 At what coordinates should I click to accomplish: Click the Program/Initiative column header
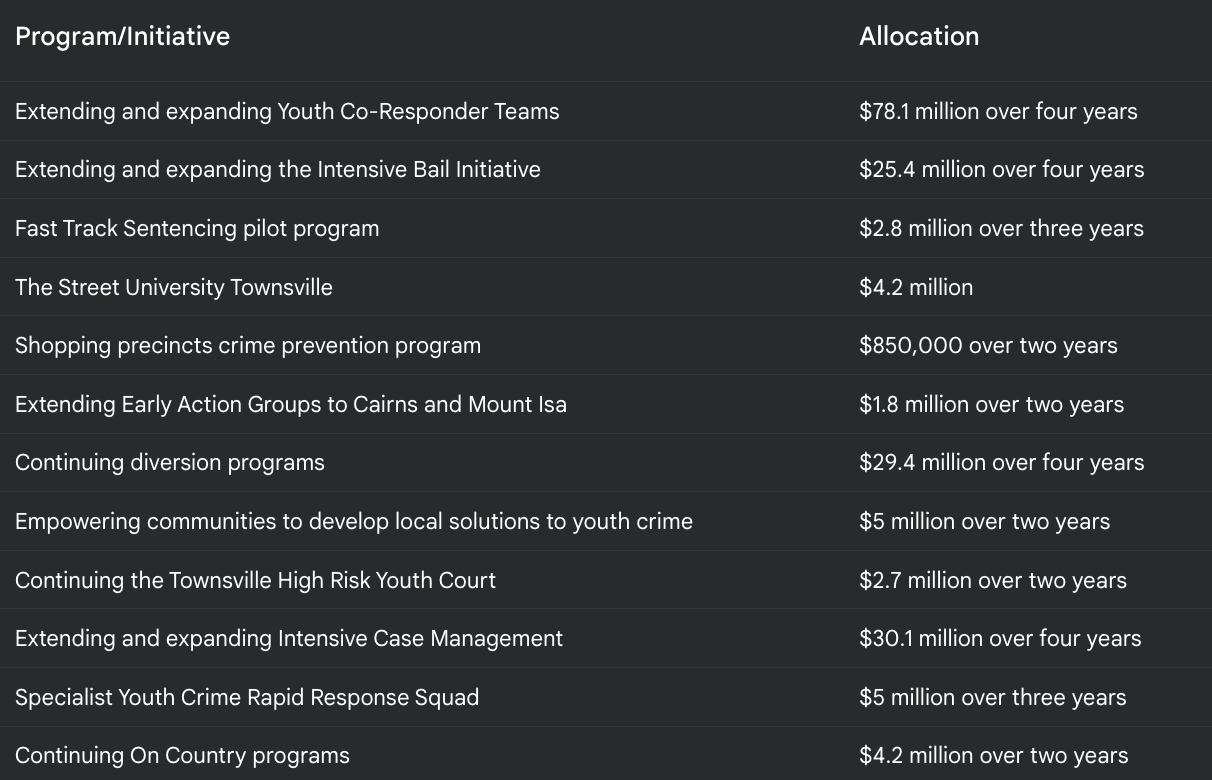(122, 36)
